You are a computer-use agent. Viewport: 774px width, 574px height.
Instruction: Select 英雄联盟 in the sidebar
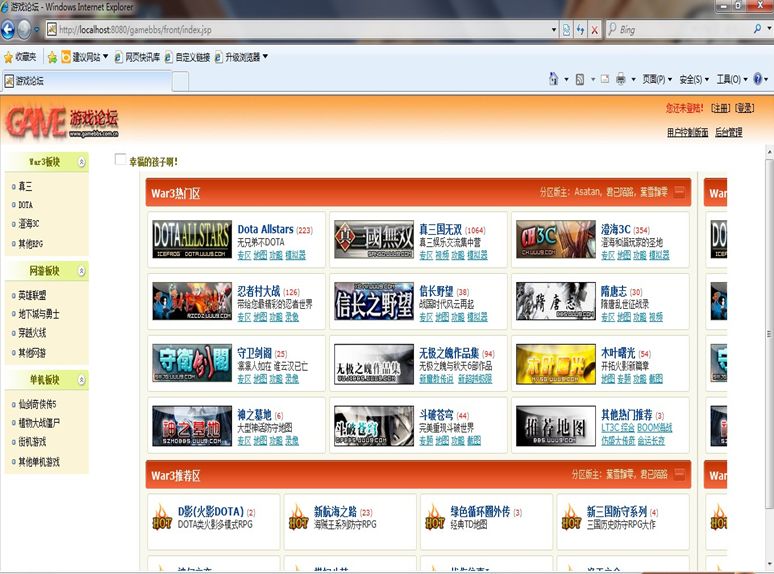pyautogui.click(x=33, y=295)
